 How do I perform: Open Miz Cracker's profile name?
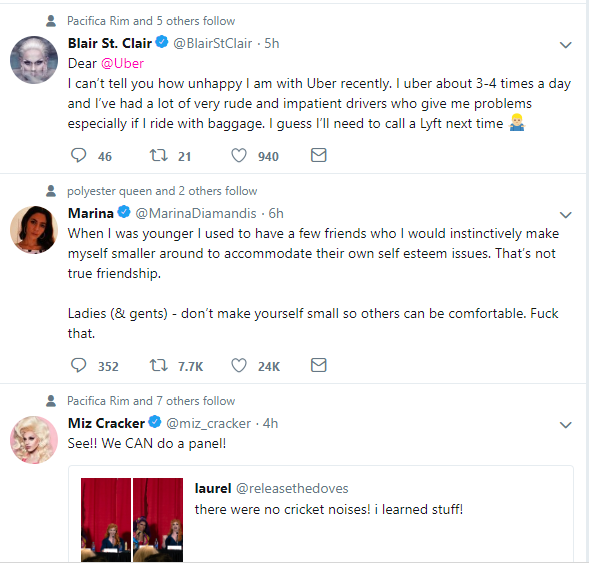coord(106,423)
